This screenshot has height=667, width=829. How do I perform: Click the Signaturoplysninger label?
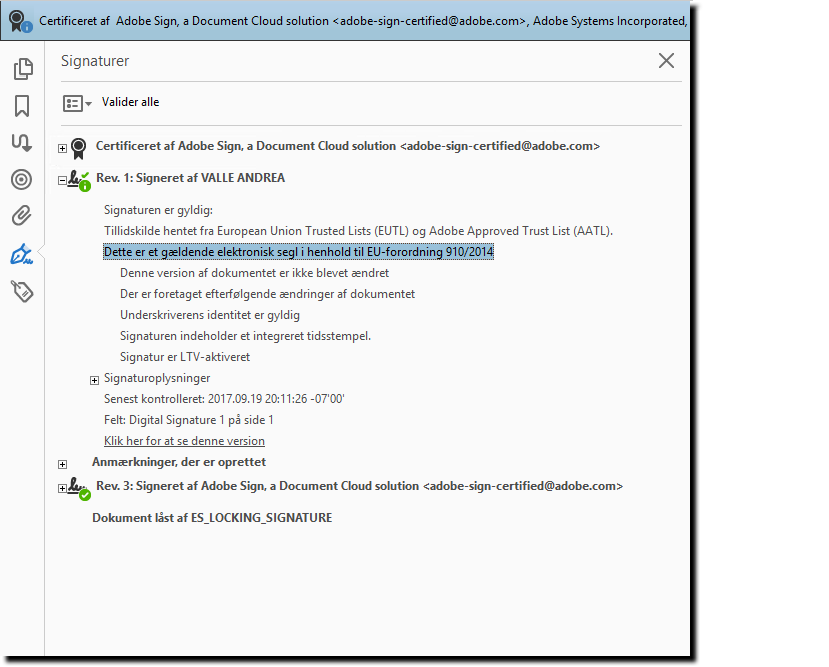point(156,378)
